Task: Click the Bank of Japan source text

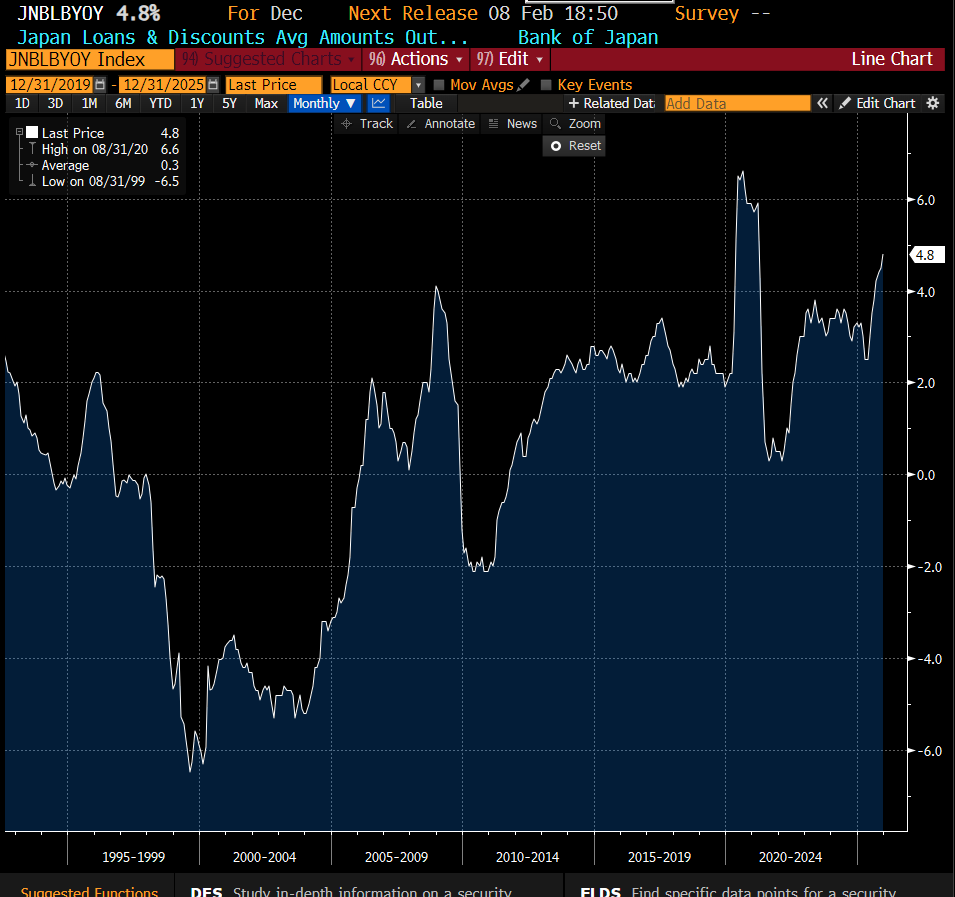Action: pos(588,37)
